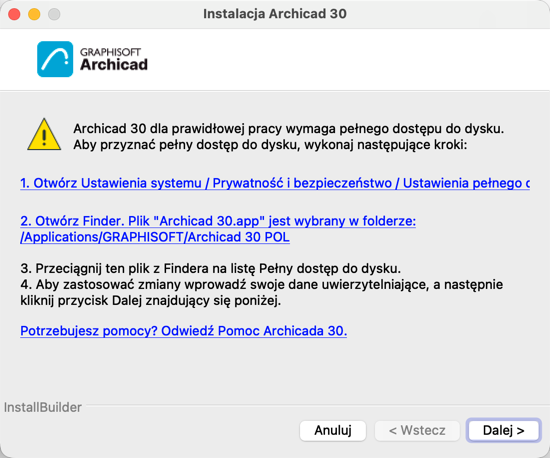
Task: Cancel installation with the Anuluj button
Action: (333, 430)
